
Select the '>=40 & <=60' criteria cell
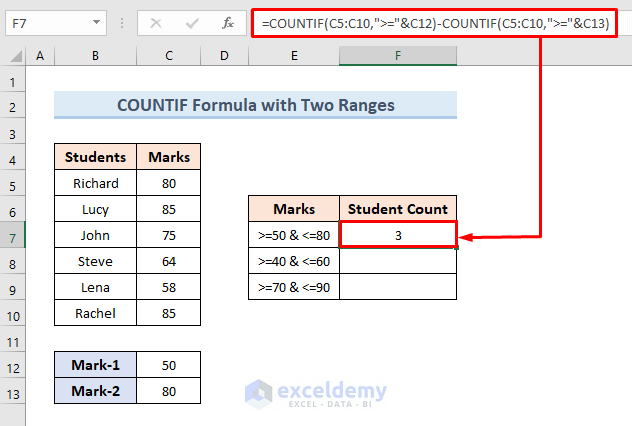click(x=294, y=261)
